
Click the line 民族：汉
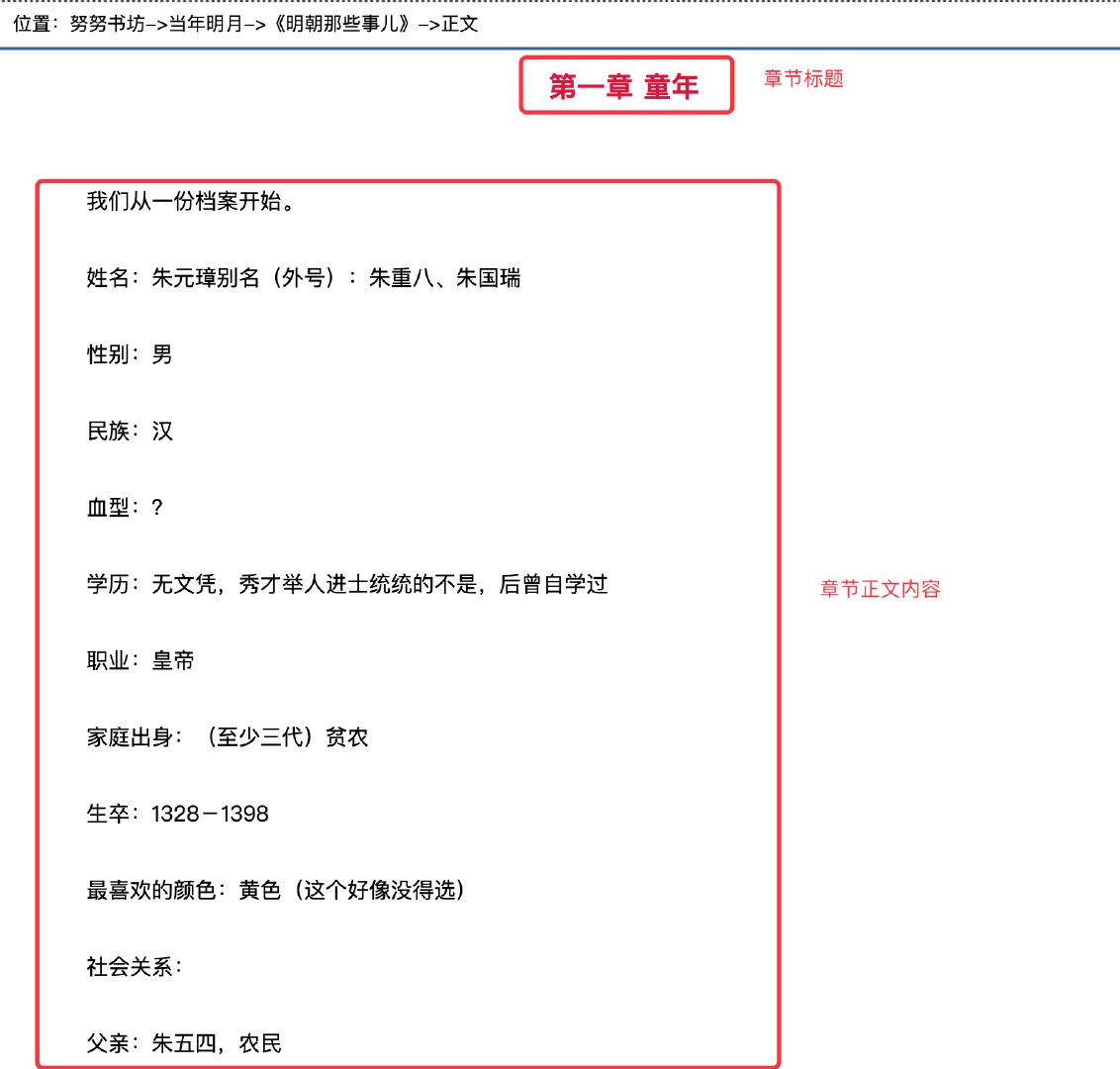(130, 431)
